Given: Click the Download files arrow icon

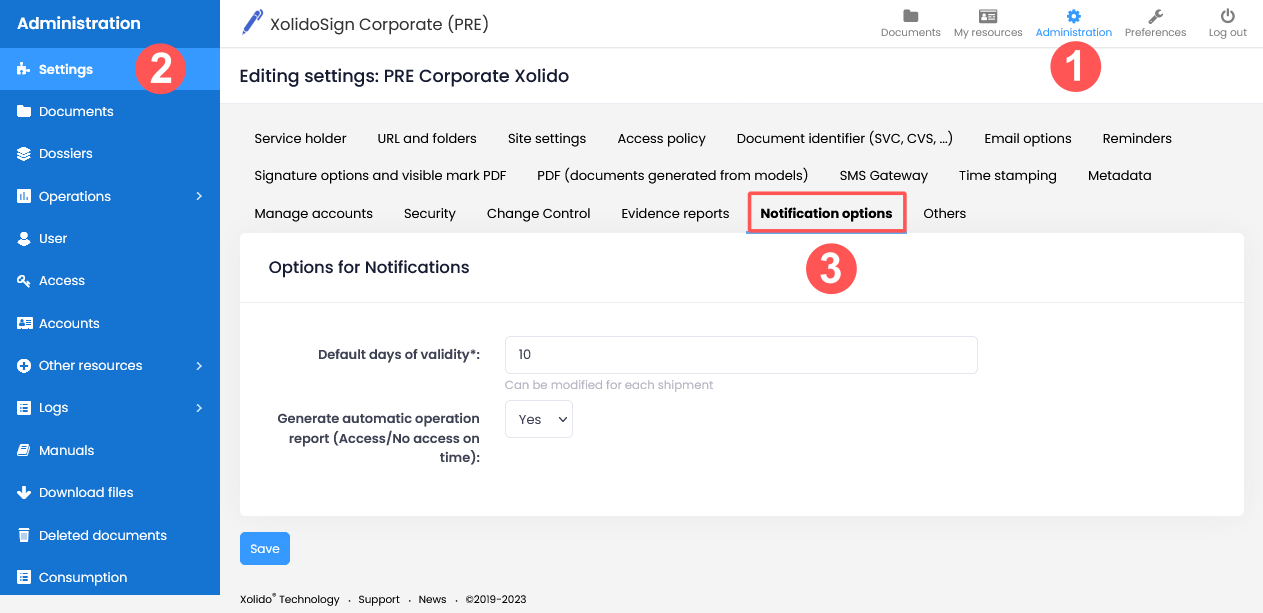Looking at the screenshot, I should (x=24, y=492).
